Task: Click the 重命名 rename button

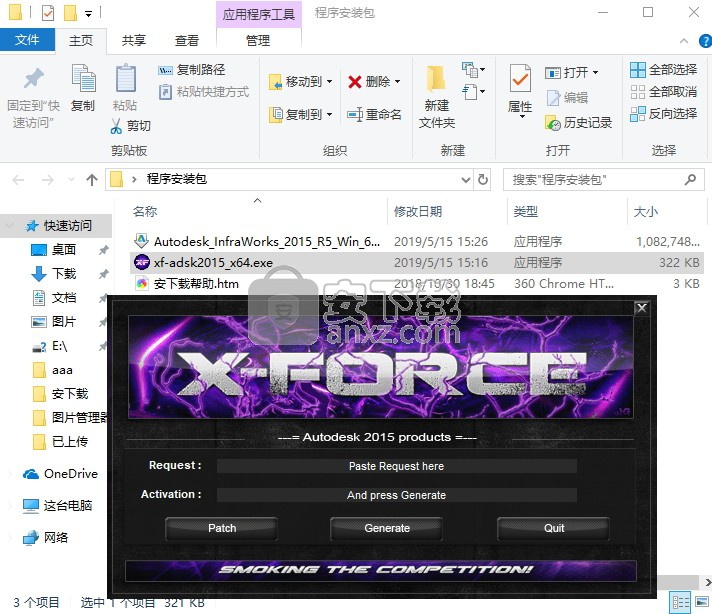Action: pos(374,114)
